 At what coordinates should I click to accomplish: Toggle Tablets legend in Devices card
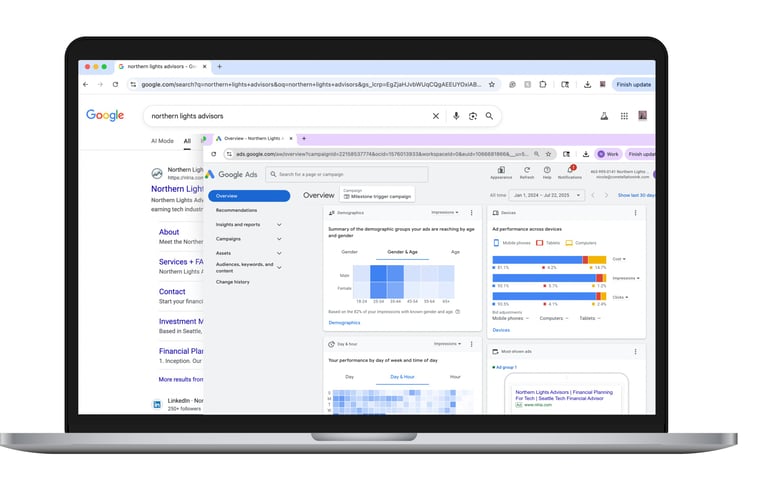(x=548, y=243)
